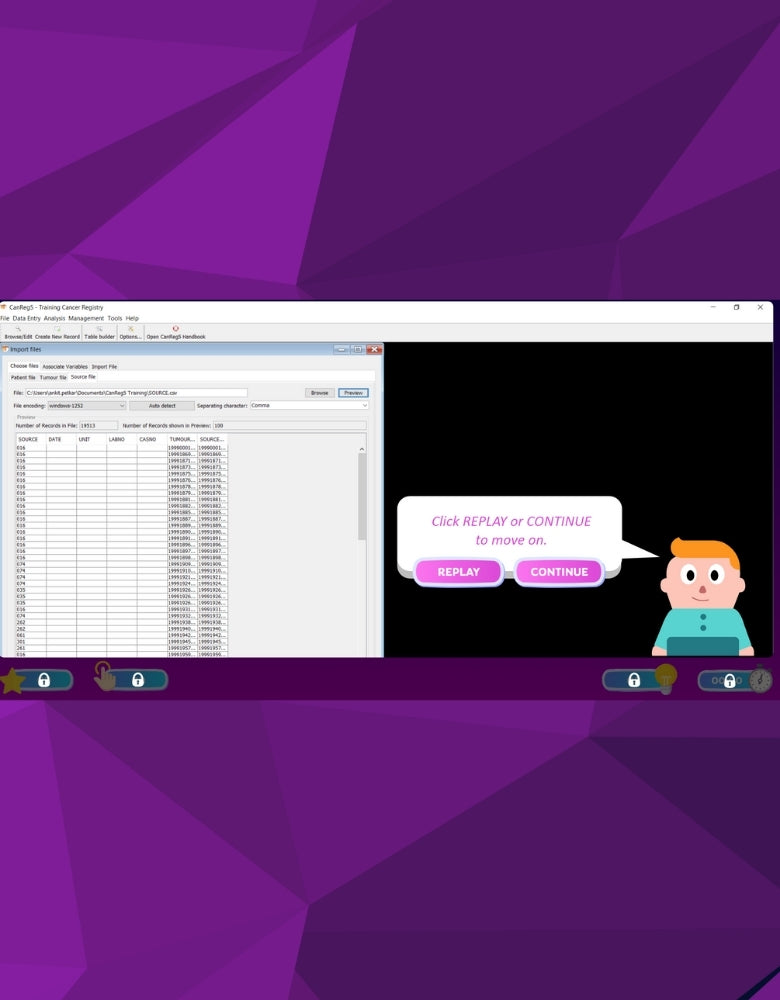Image resolution: width=780 pixels, height=1000 pixels.
Task: Click the lock beside the lightbulb
Action: click(634, 680)
